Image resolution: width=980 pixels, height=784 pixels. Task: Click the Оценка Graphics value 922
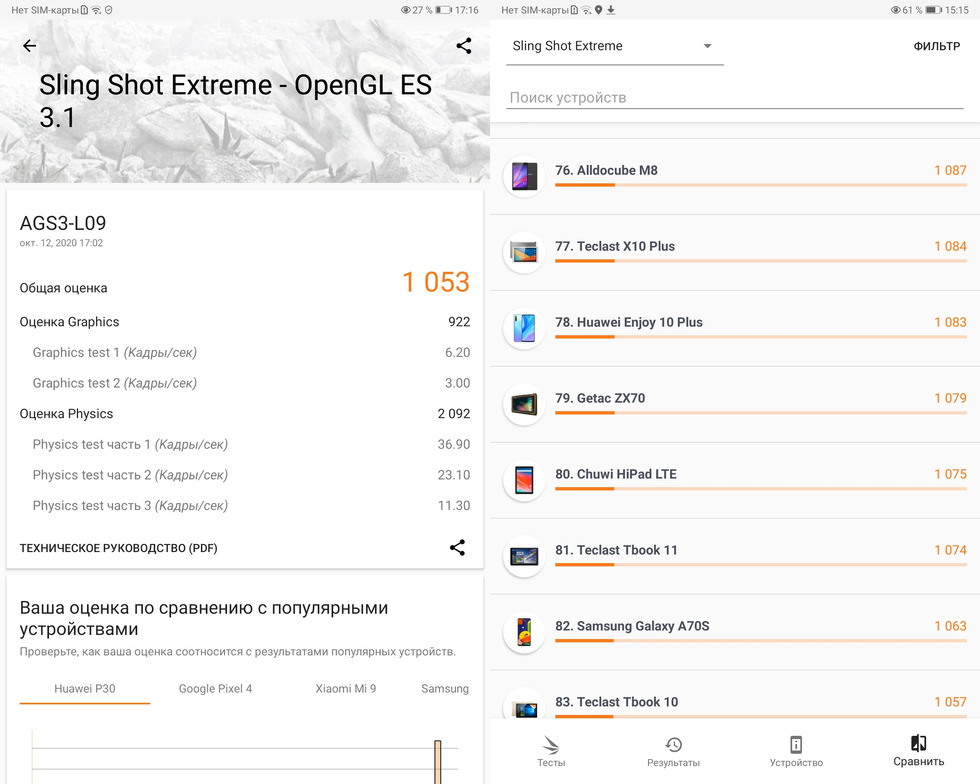[x=459, y=322]
